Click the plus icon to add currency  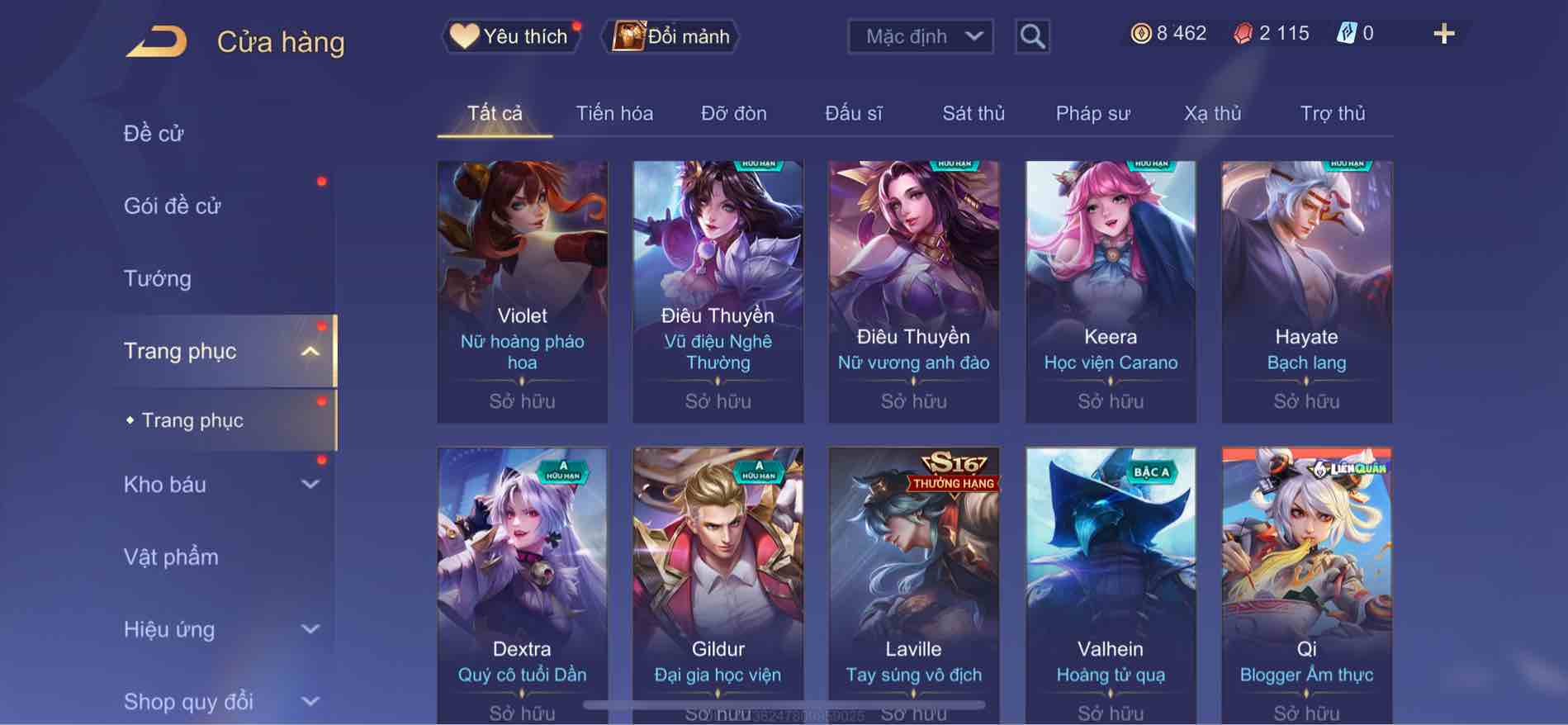(1444, 34)
